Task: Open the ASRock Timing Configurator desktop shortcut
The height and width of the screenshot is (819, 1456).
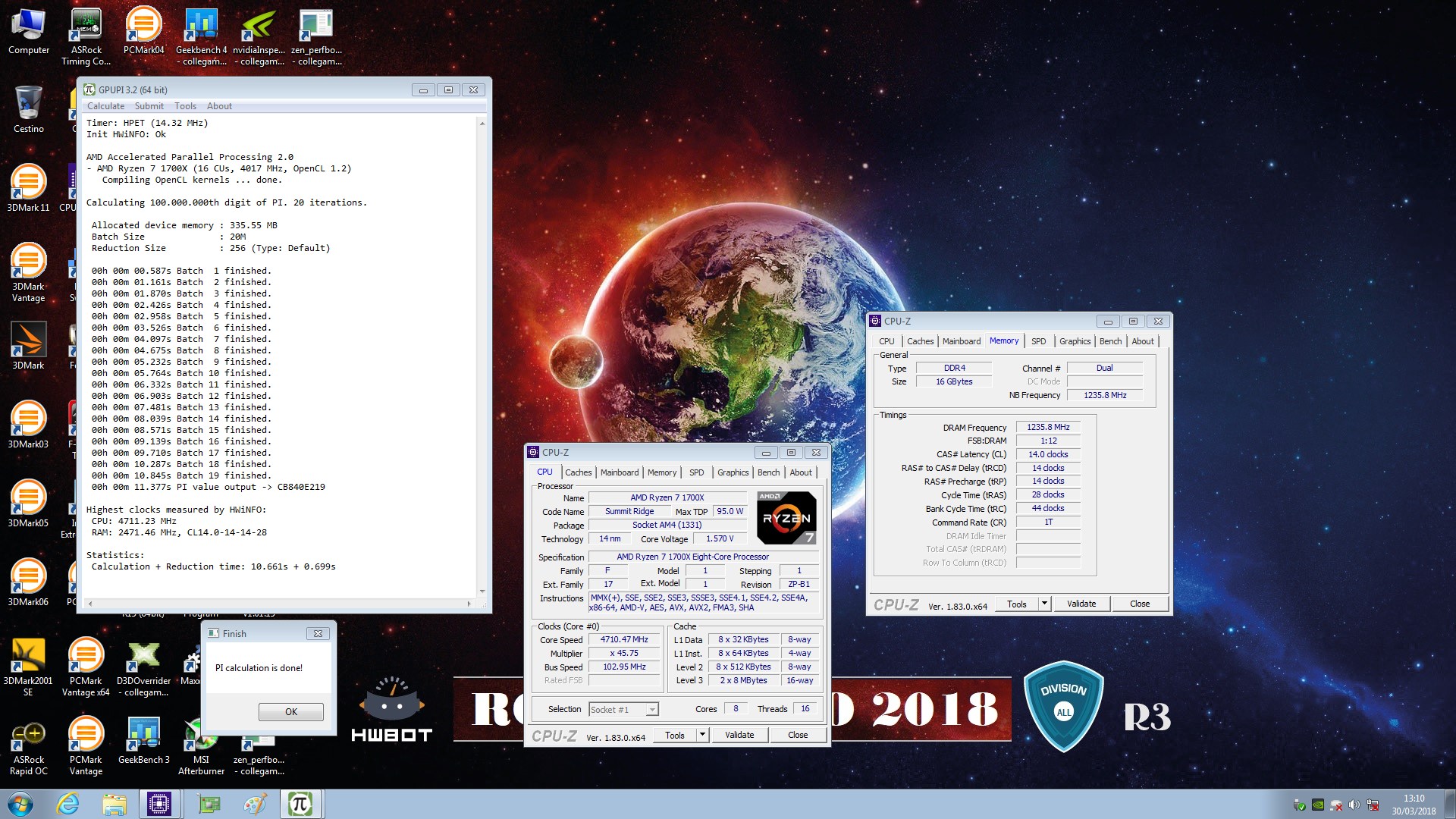Action: pyautogui.click(x=86, y=36)
